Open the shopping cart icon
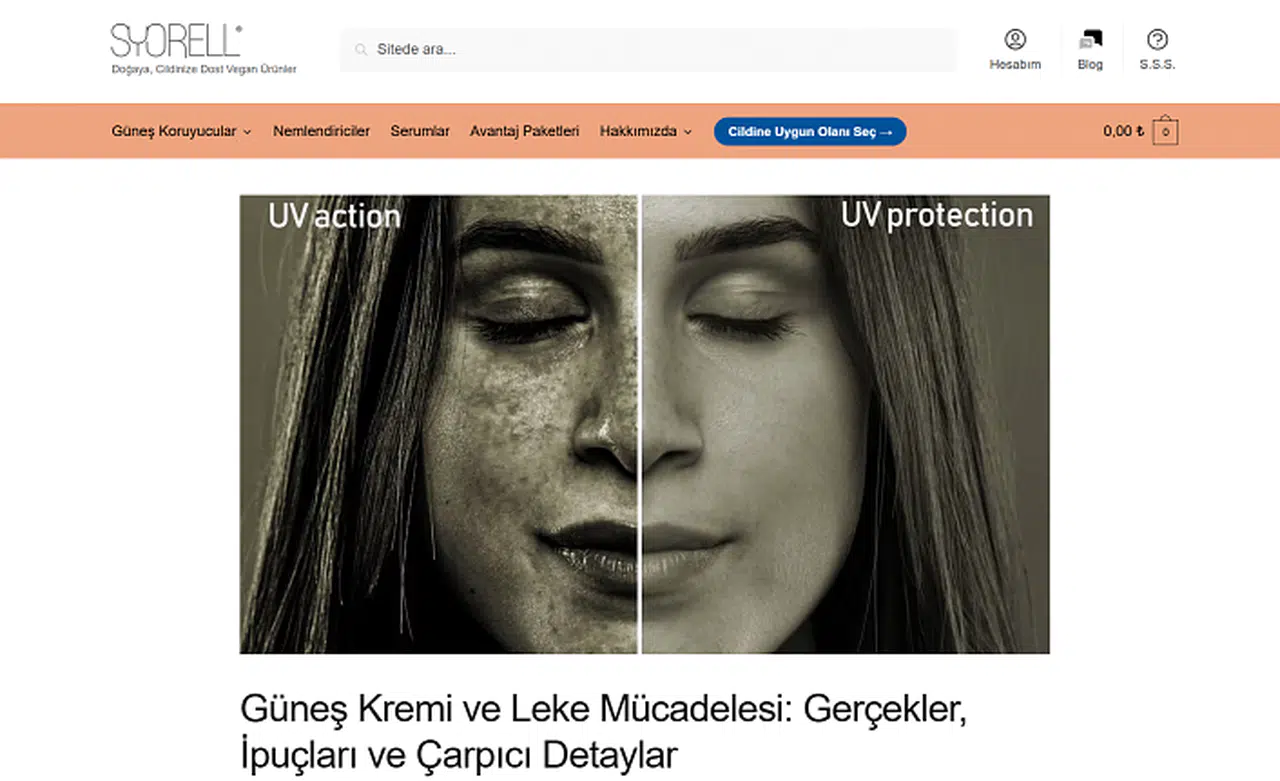This screenshot has width=1280, height=781. tap(1165, 131)
